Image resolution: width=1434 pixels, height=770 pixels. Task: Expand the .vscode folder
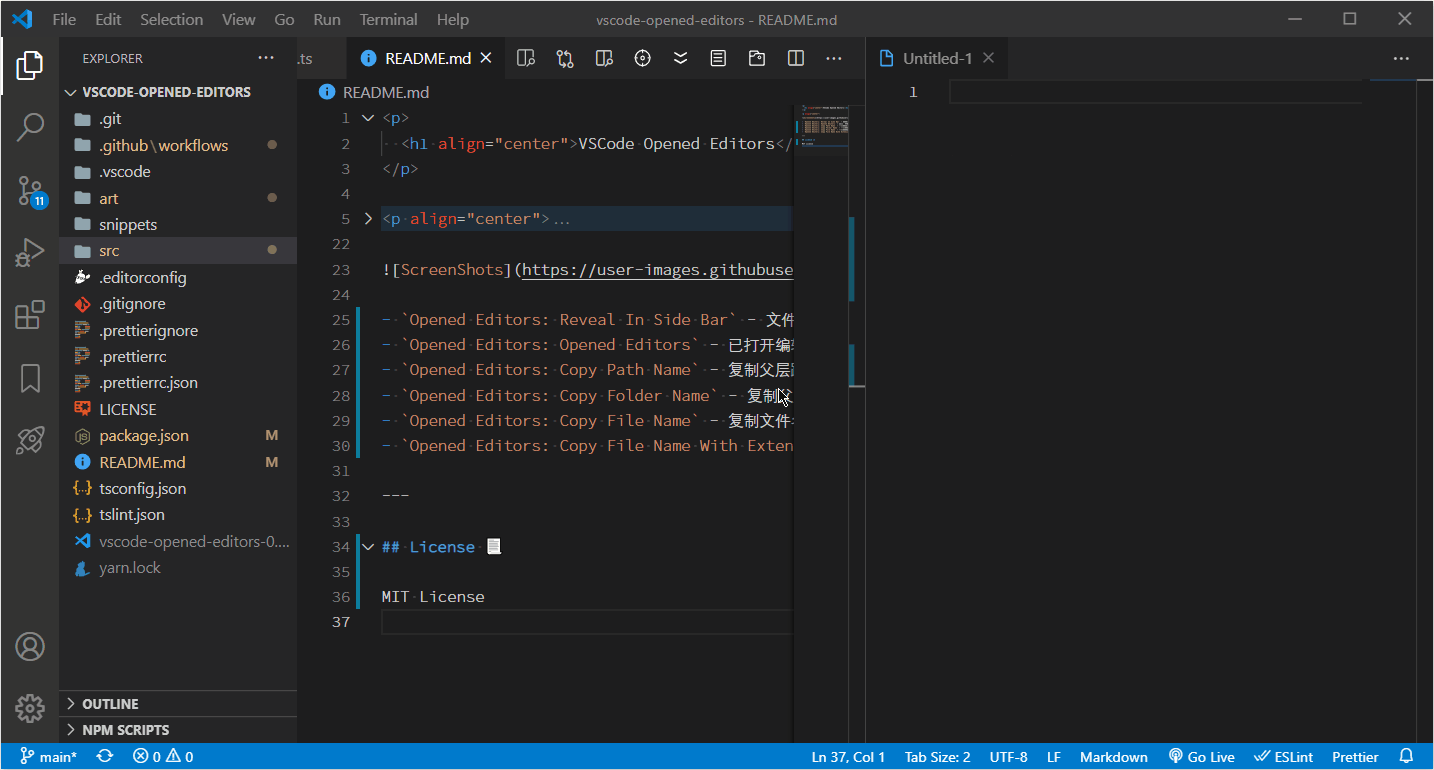(x=178, y=172)
